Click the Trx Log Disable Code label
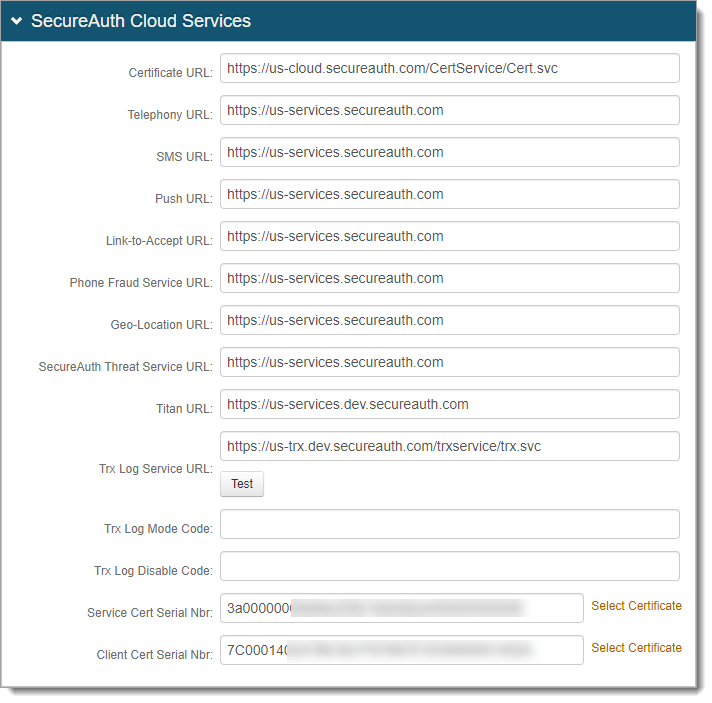 pos(153,570)
